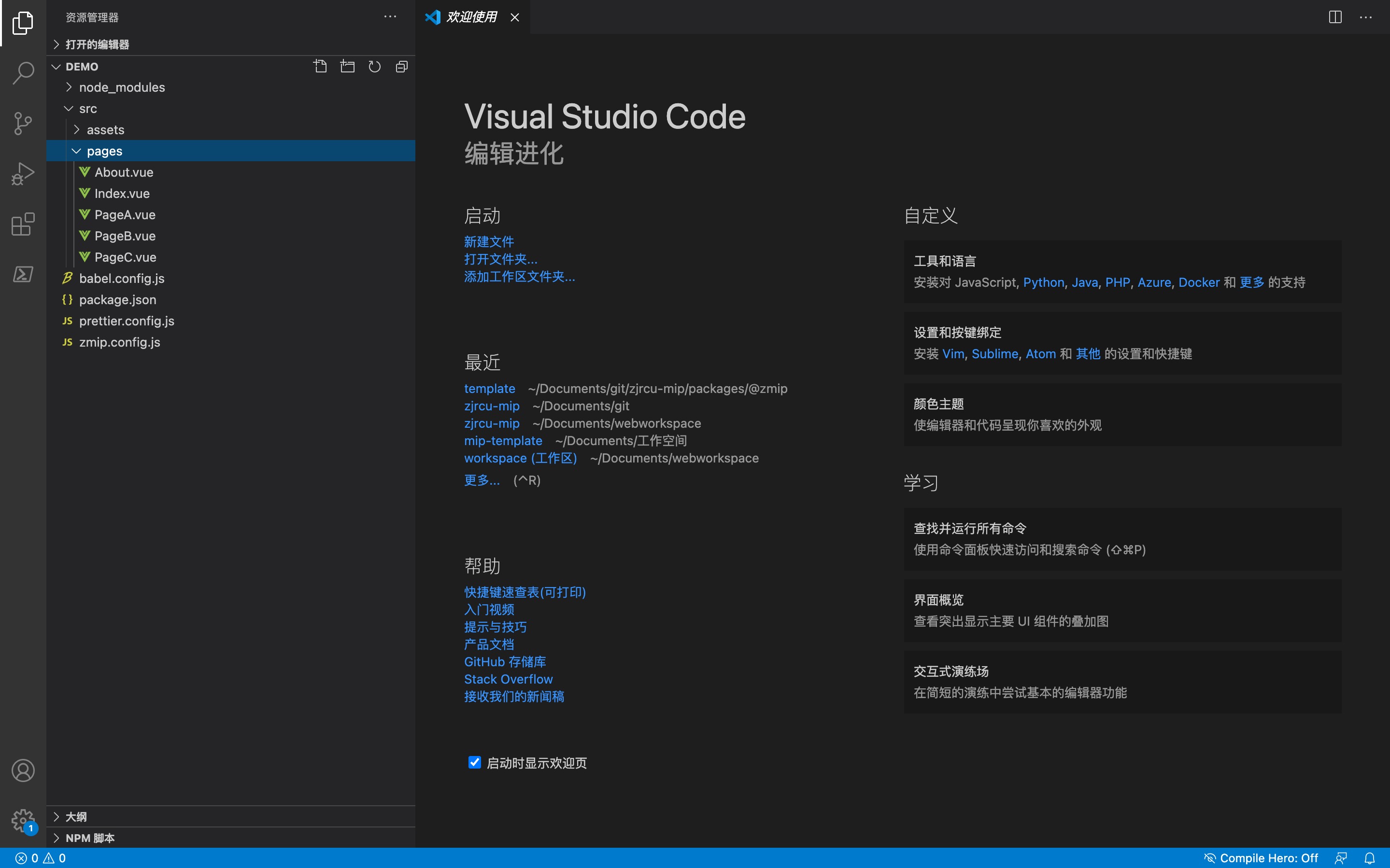Click the 新建文件 link

click(489, 242)
